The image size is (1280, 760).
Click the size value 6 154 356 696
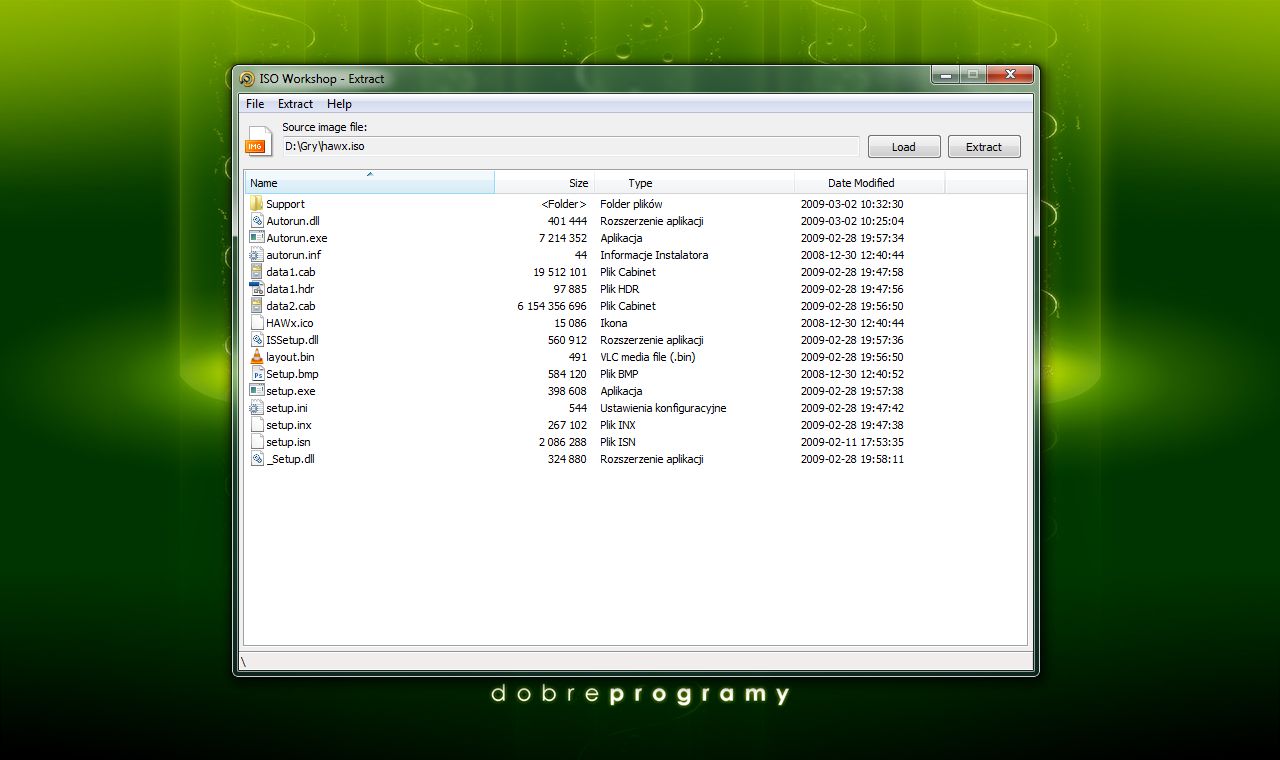(552, 306)
